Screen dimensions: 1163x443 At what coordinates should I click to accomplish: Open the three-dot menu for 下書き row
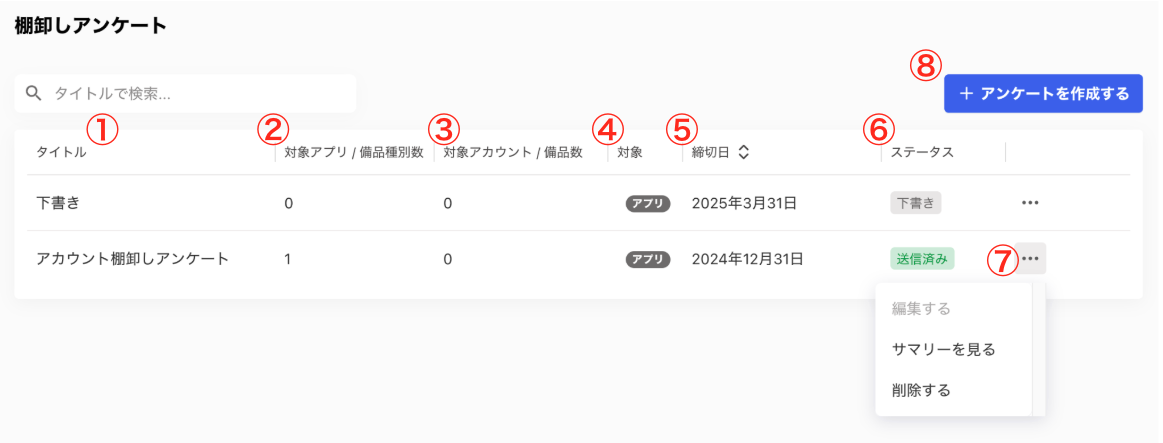click(1029, 203)
